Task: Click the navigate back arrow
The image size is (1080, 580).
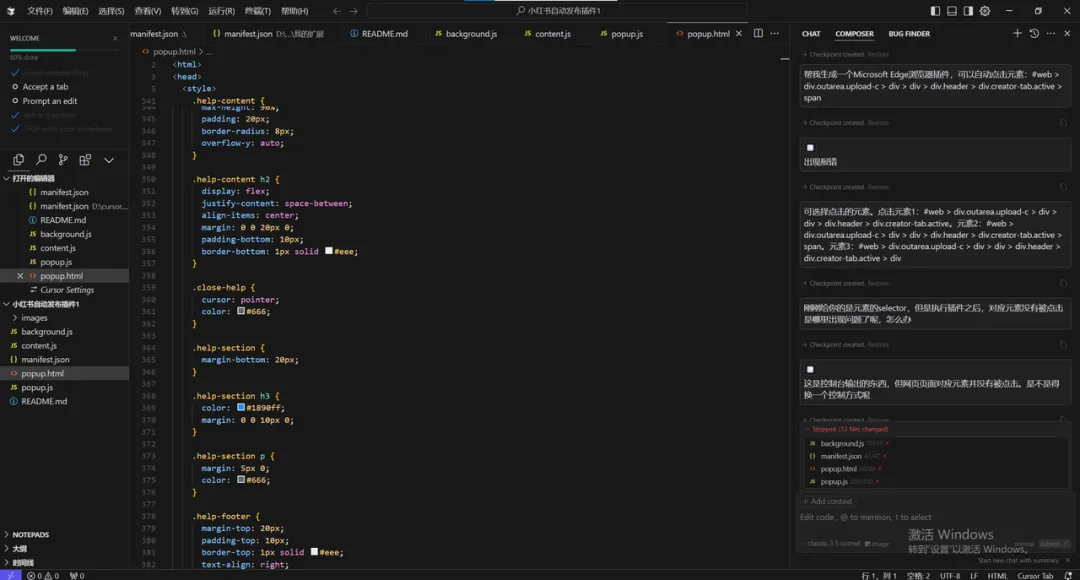Action: (x=337, y=11)
